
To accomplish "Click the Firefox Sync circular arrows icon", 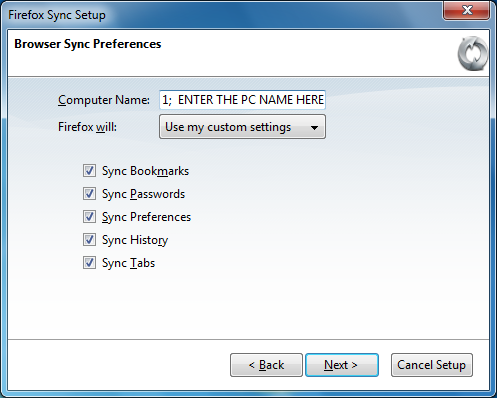I will coord(473,53).
